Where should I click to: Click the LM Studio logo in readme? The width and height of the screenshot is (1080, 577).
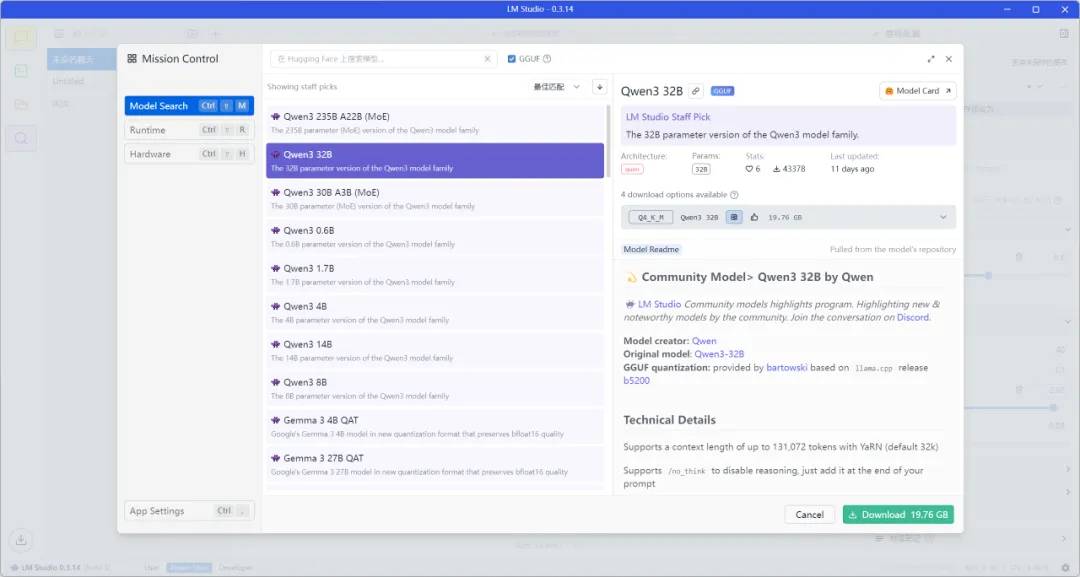tap(630, 304)
